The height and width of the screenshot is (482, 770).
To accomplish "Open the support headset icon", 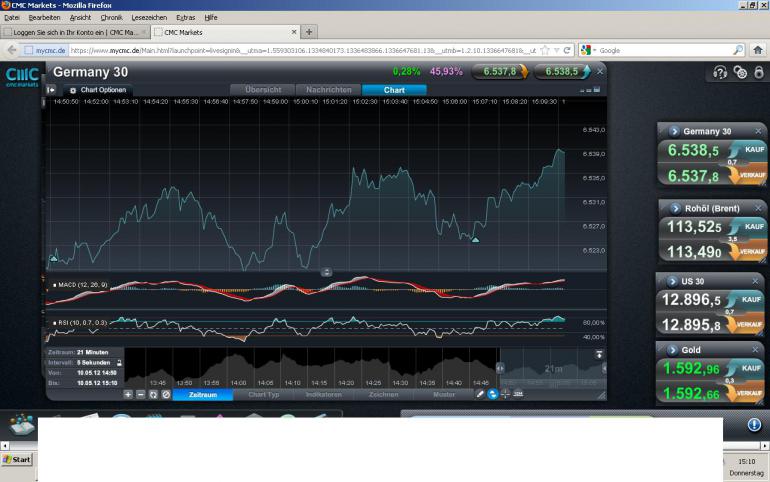I will [719, 73].
